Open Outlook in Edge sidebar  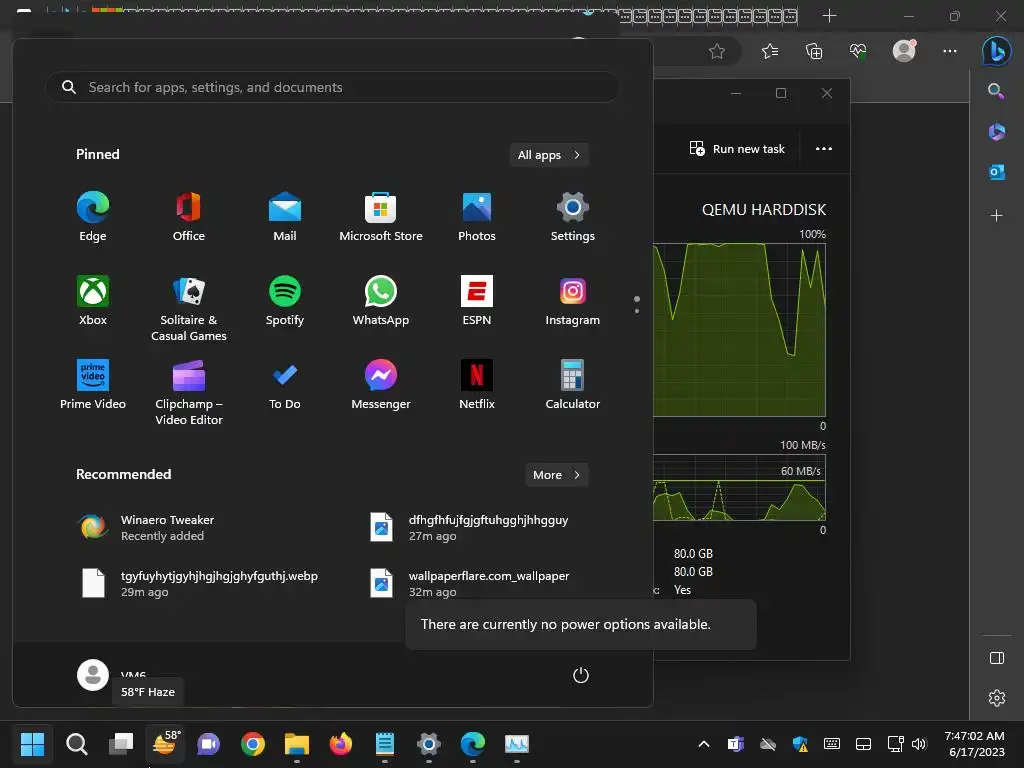997,172
